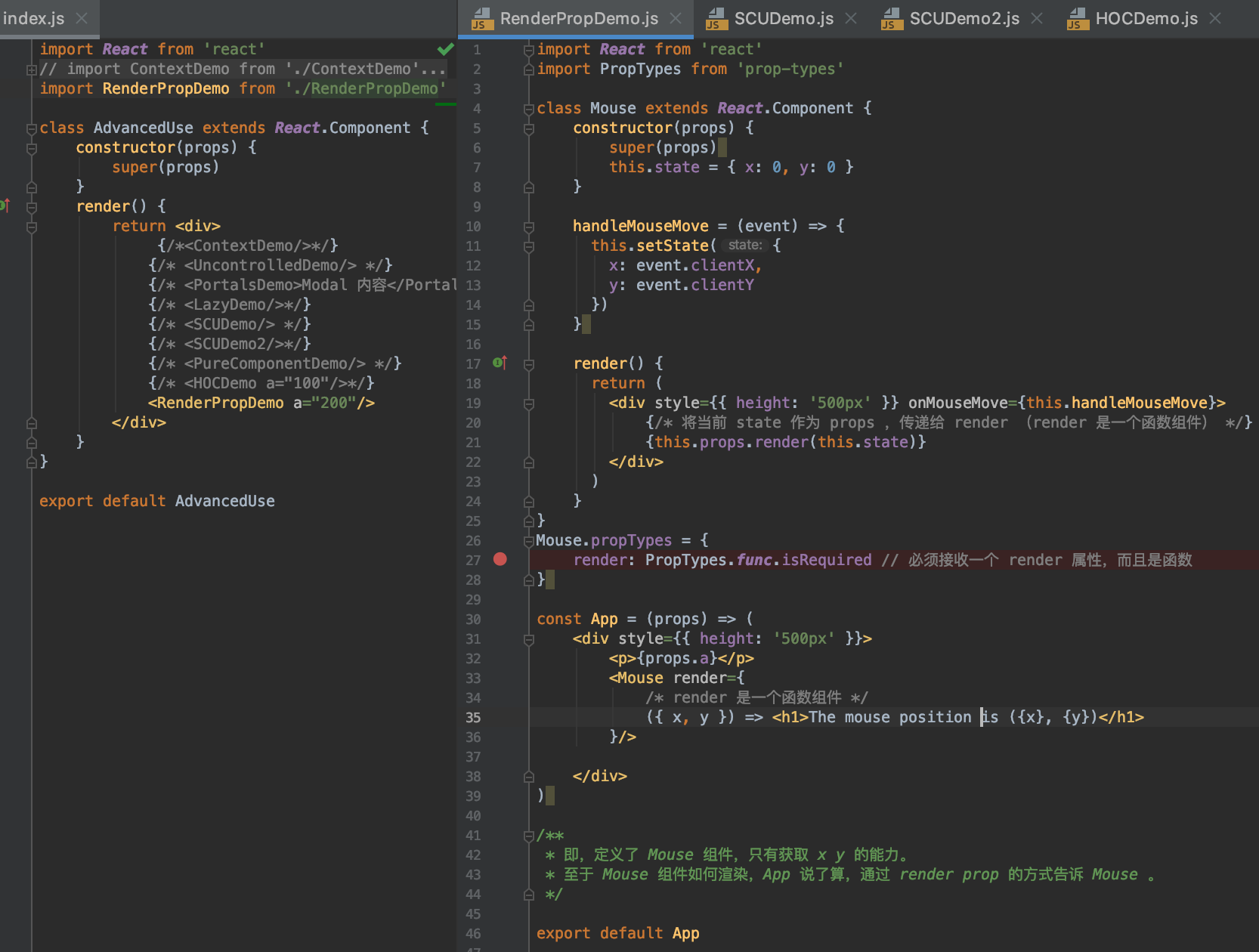Image resolution: width=1259 pixels, height=952 pixels.
Task: Click the override gutter icon on line 17
Action: point(500,363)
